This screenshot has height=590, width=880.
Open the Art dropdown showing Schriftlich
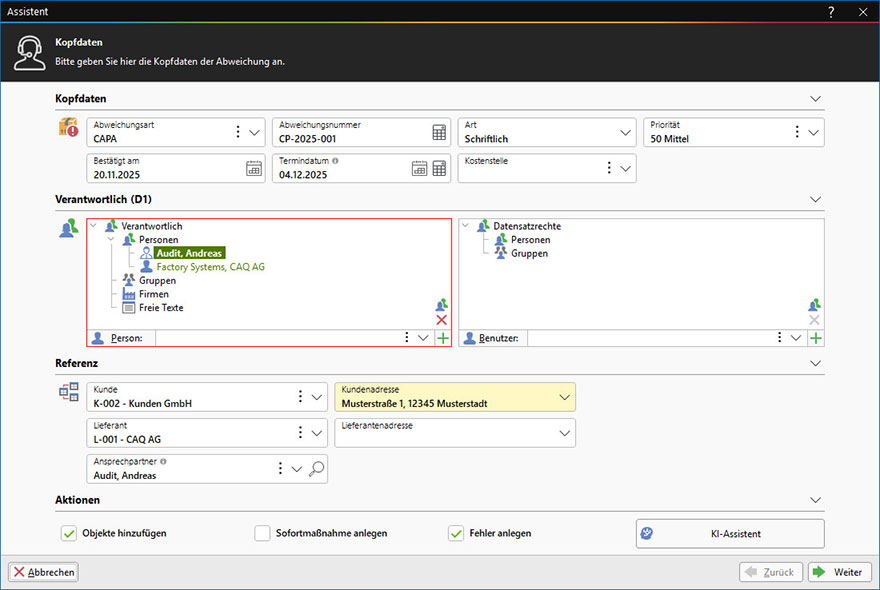click(x=626, y=133)
